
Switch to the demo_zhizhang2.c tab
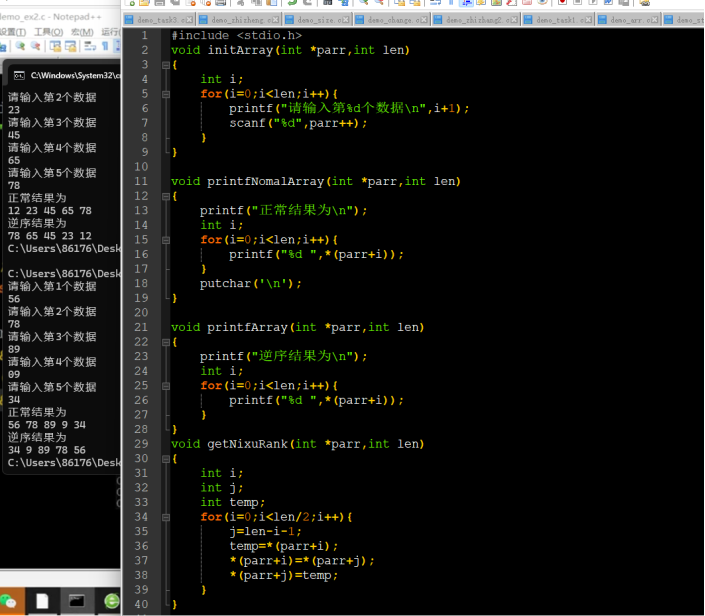tap(476, 20)
